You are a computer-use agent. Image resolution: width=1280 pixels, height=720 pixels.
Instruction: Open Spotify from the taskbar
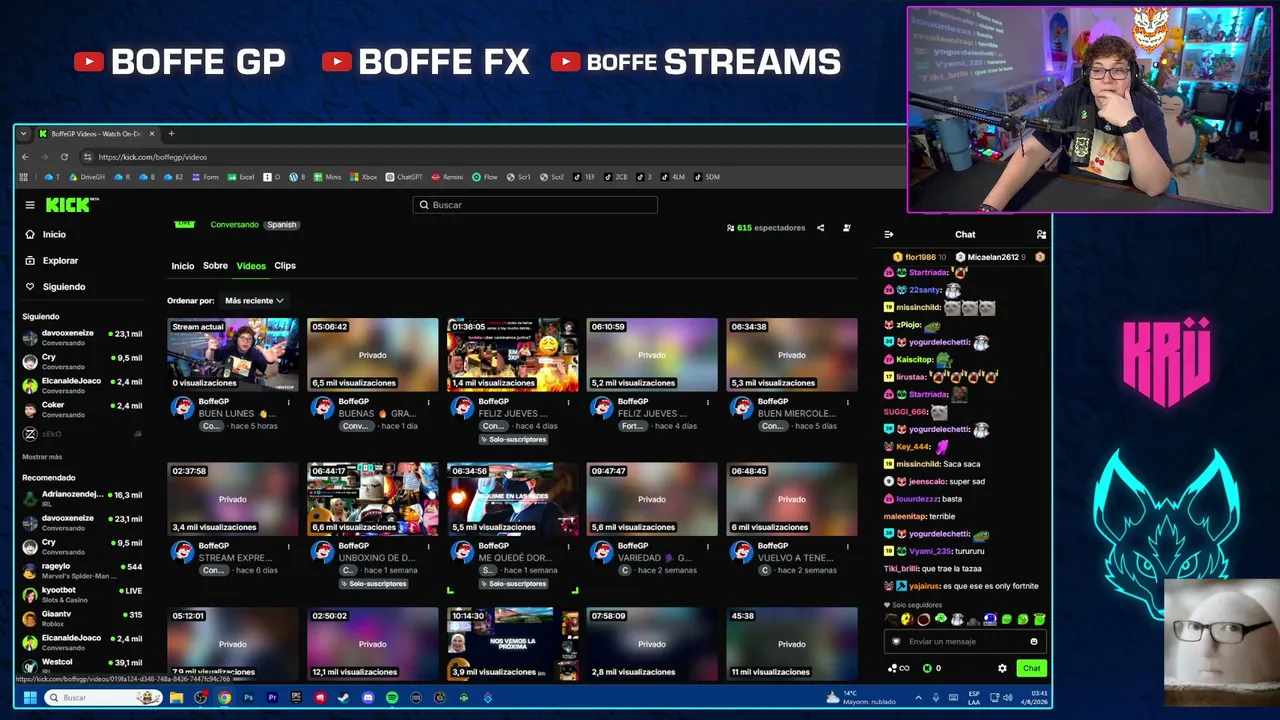pyautogui.click(x=392, y=697)
